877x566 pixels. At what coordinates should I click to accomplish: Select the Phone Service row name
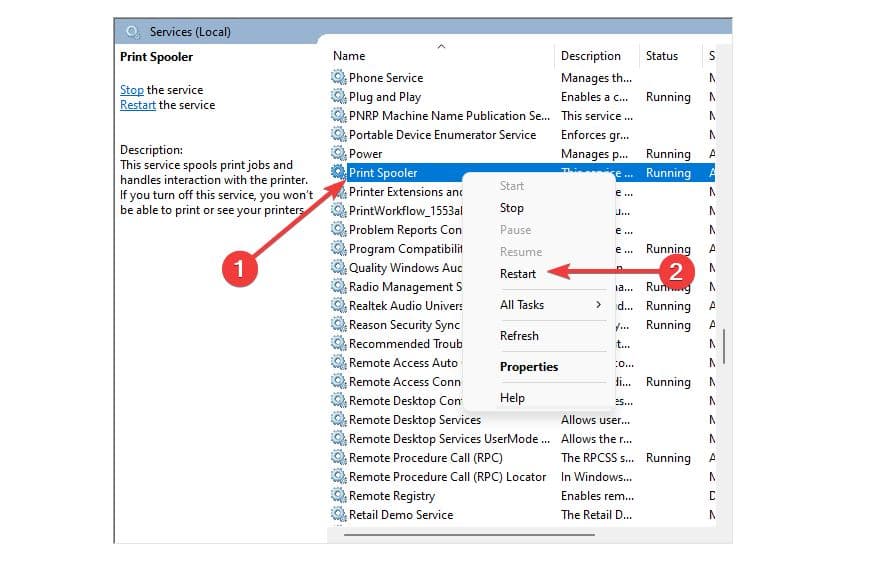tap(386, 78)
